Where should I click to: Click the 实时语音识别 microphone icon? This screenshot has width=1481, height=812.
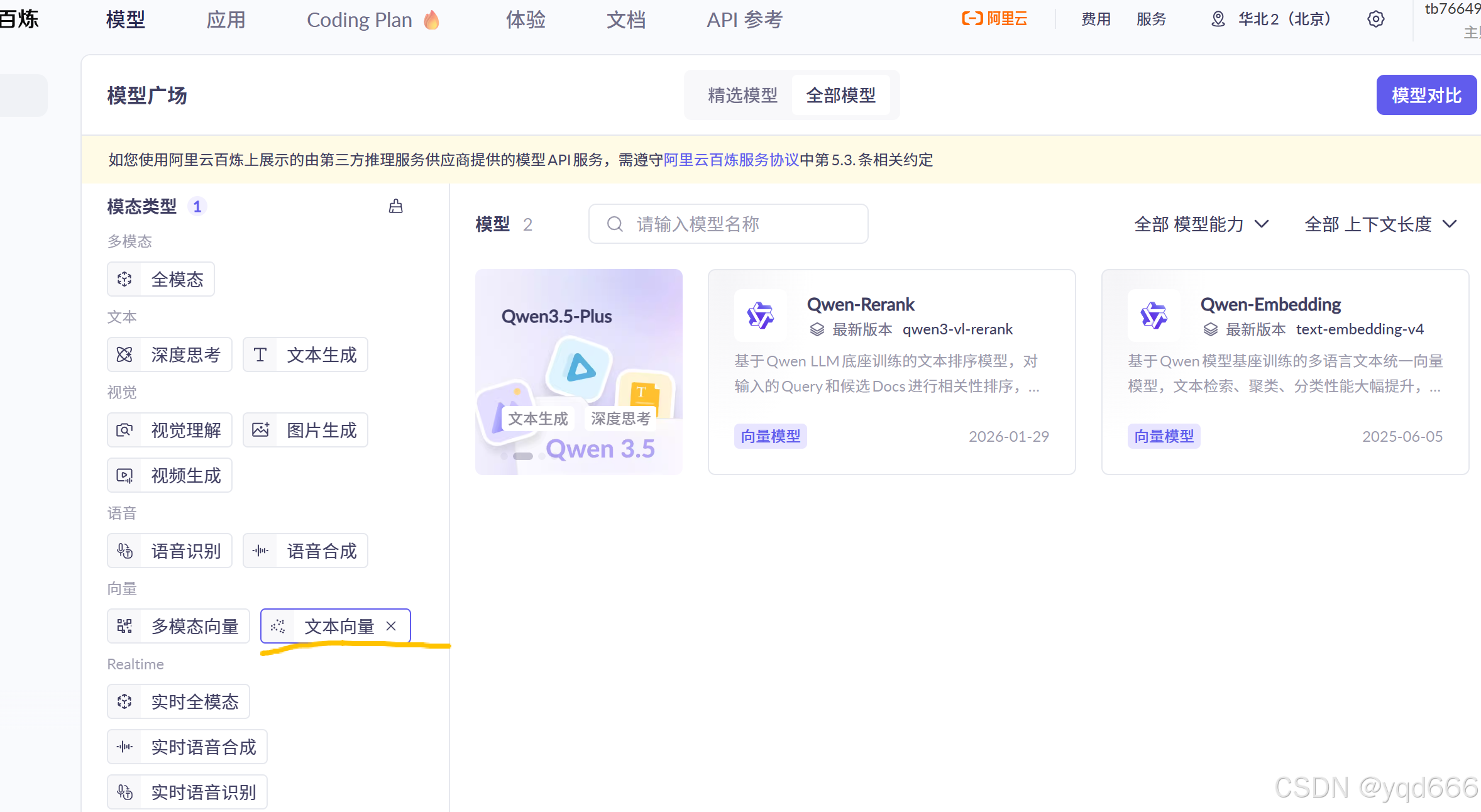(x=124, y=792)
